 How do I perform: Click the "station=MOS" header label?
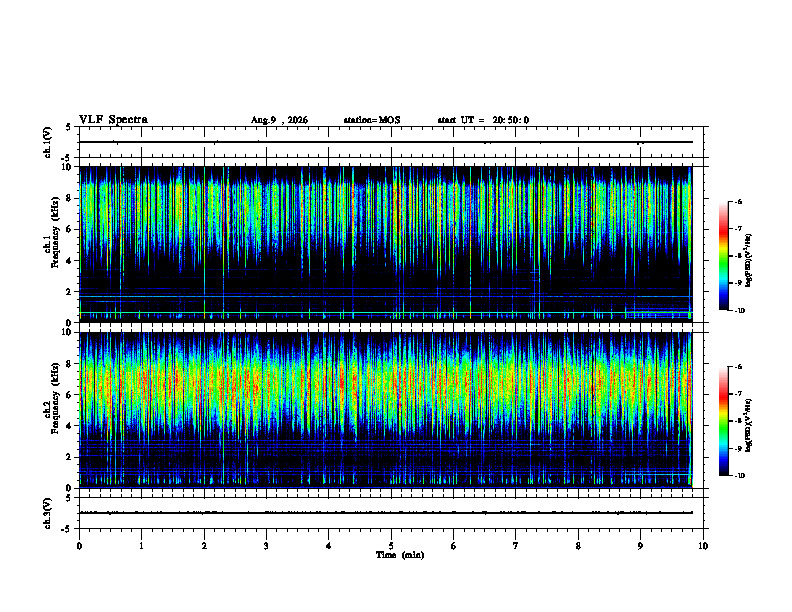tap(372, 120)
